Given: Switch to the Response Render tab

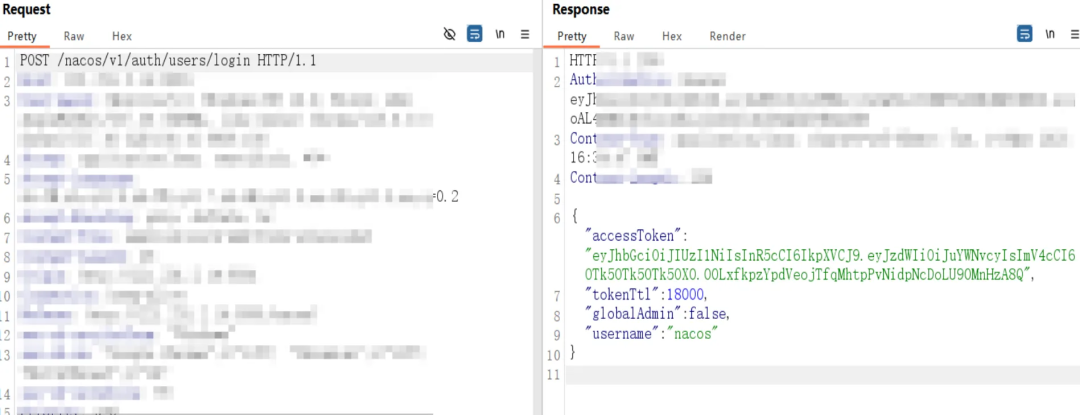Looking at the screenshot, I should [727, 36].
